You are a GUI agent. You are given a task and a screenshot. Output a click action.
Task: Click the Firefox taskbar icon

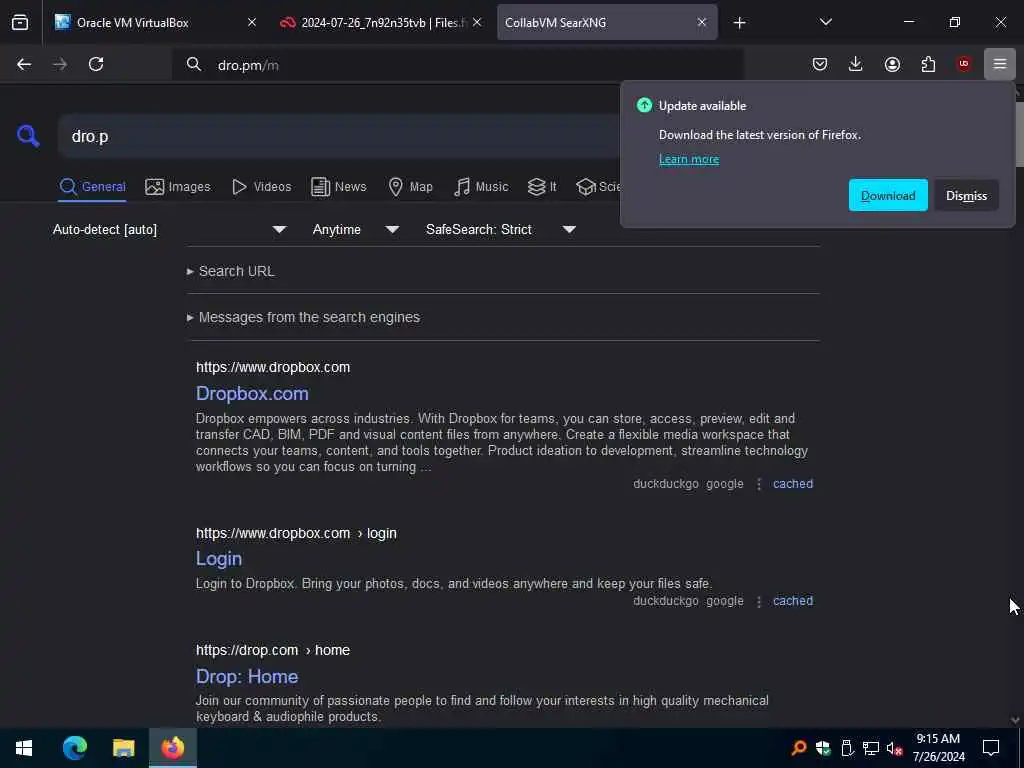pyautogui.click(x=172, y=748)
